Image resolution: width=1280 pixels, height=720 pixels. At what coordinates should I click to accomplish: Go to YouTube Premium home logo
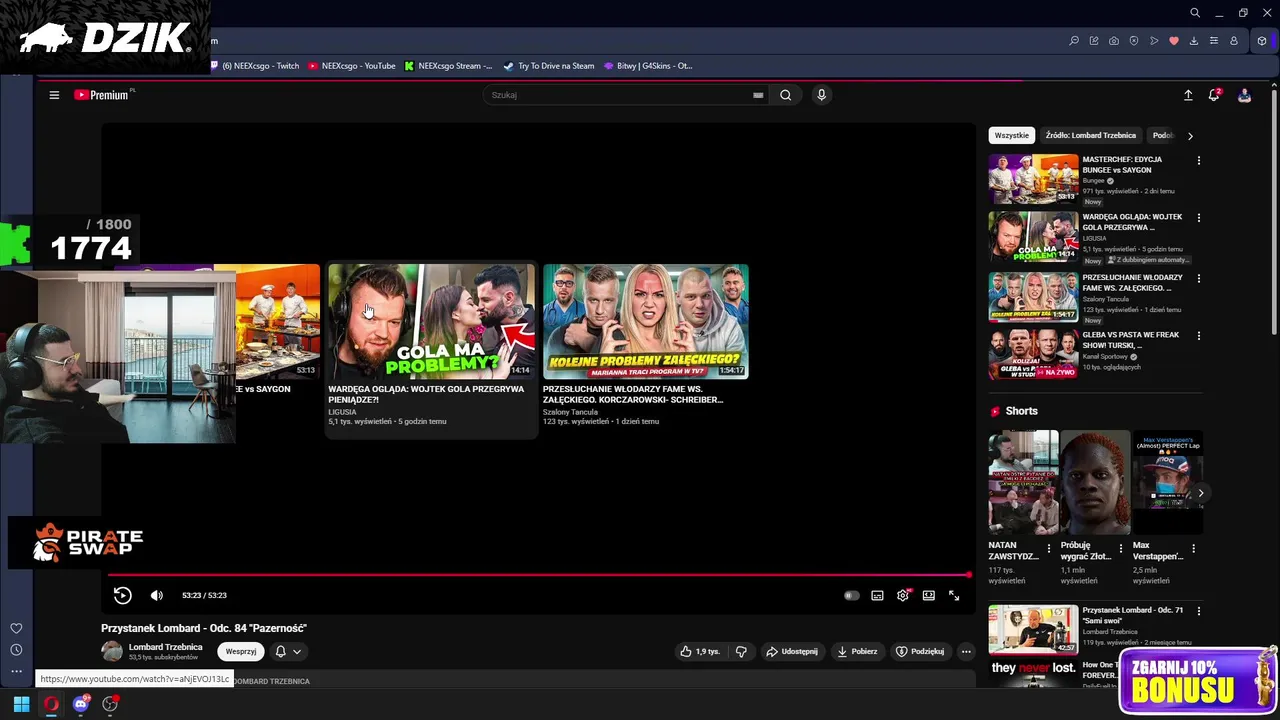[x=104, y=95]
